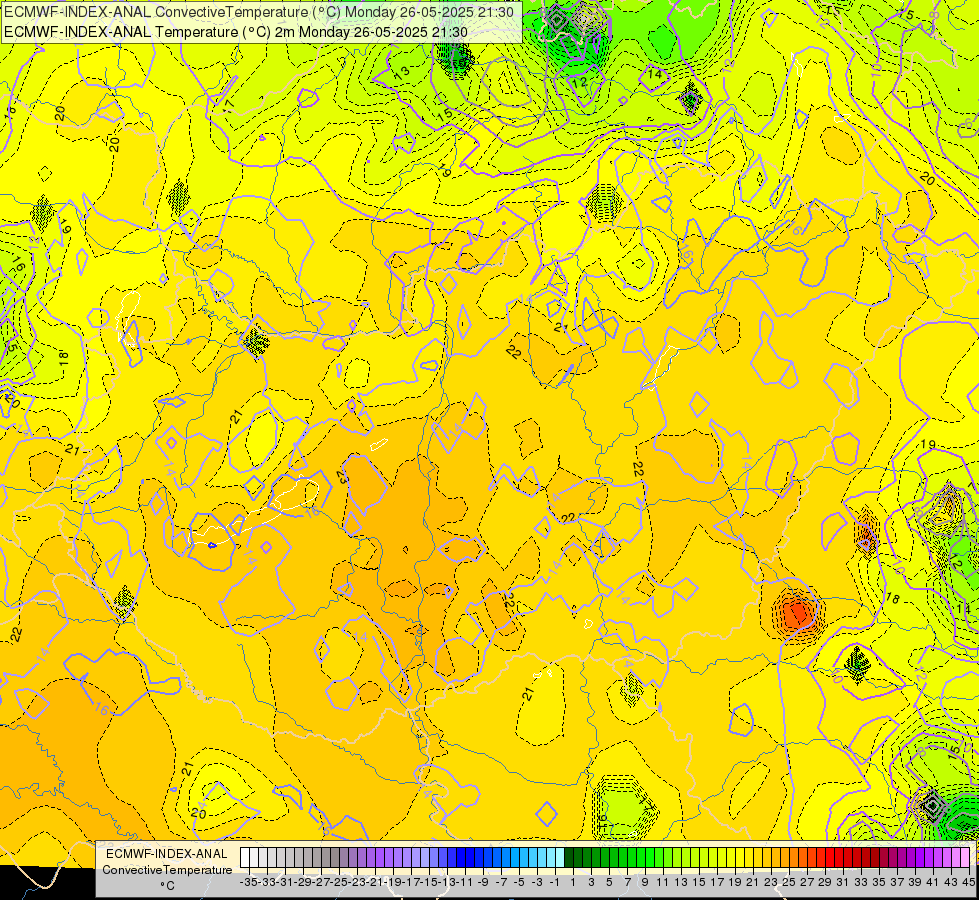Click the 39 value on the legend scale

(x=915, y=883)
